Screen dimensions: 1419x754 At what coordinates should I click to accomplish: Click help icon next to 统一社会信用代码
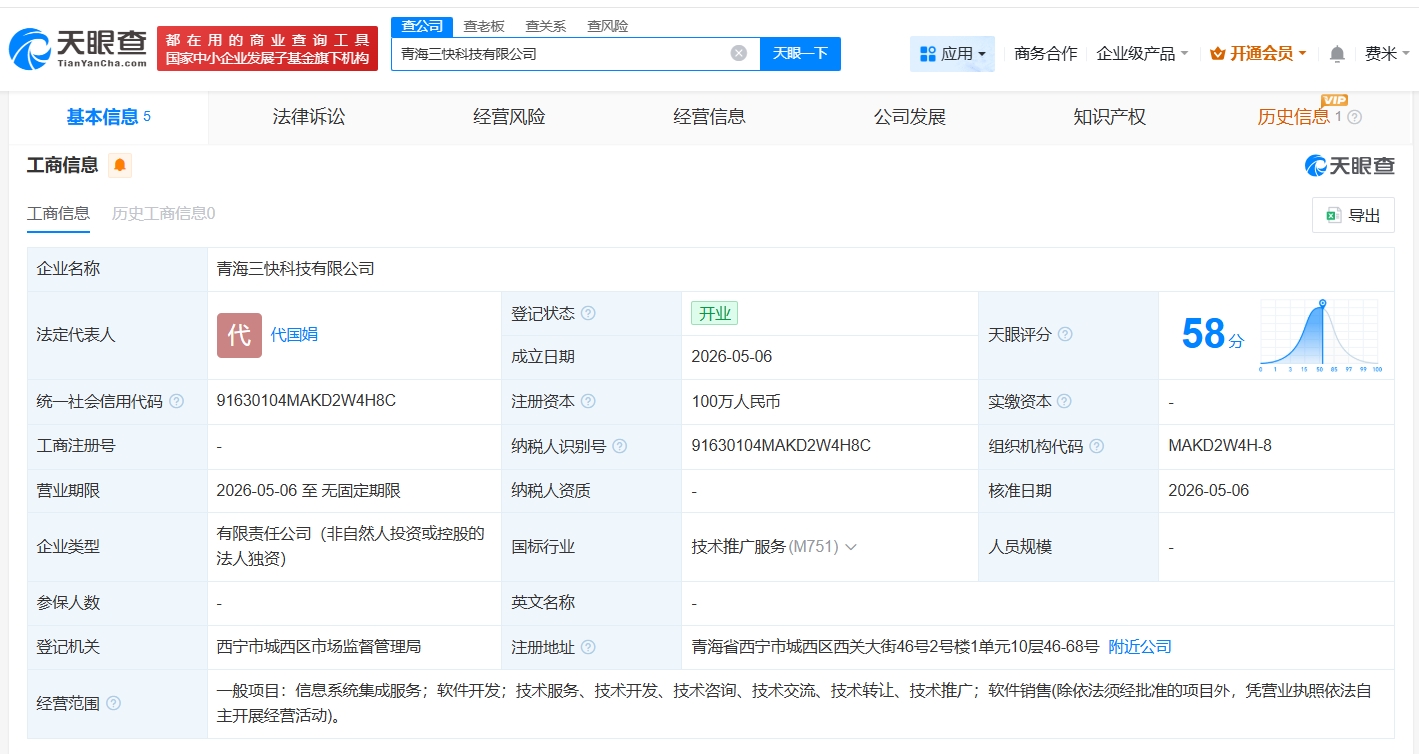[176, 401]
